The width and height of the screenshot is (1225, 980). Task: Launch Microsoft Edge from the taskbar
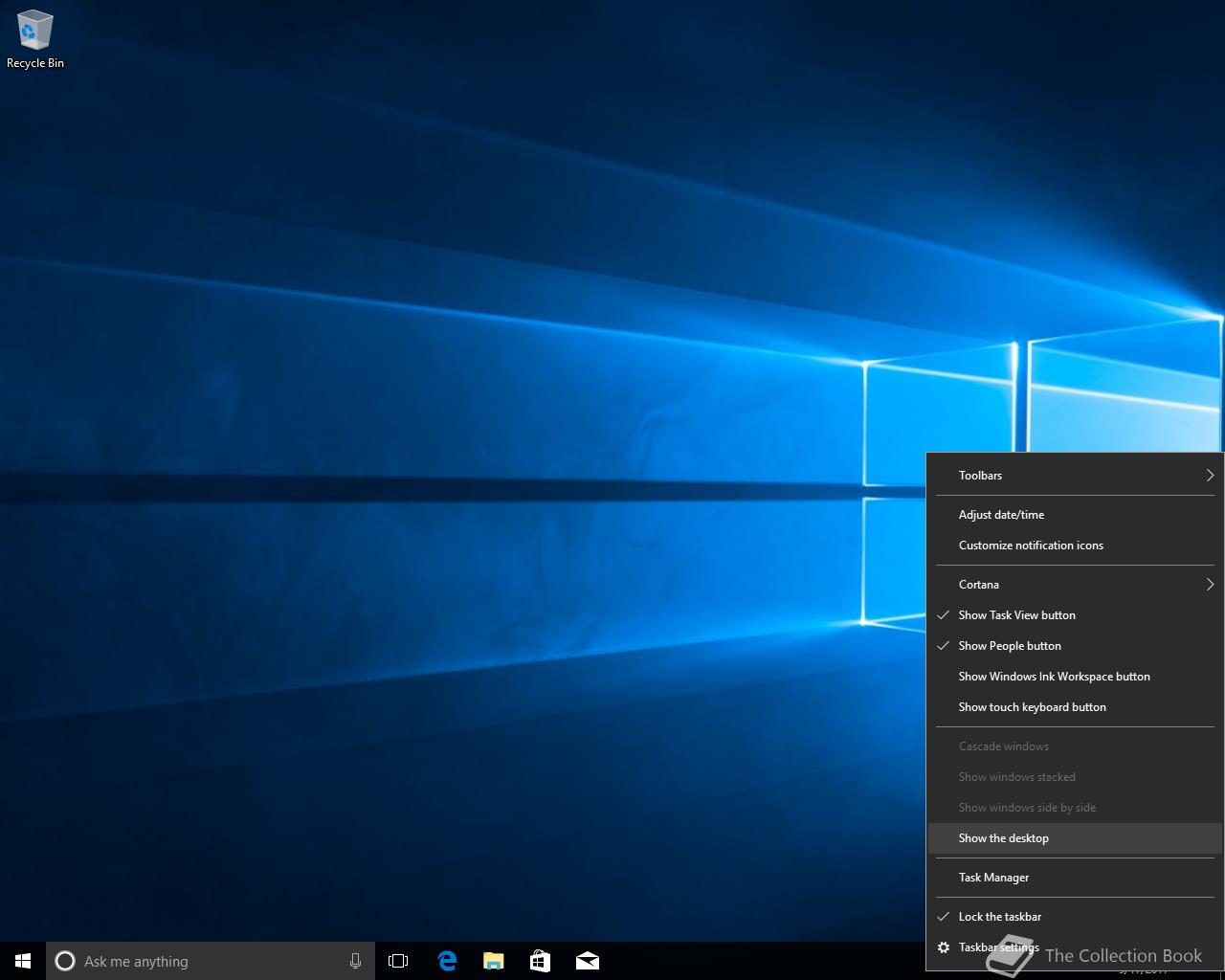[446, 961]
